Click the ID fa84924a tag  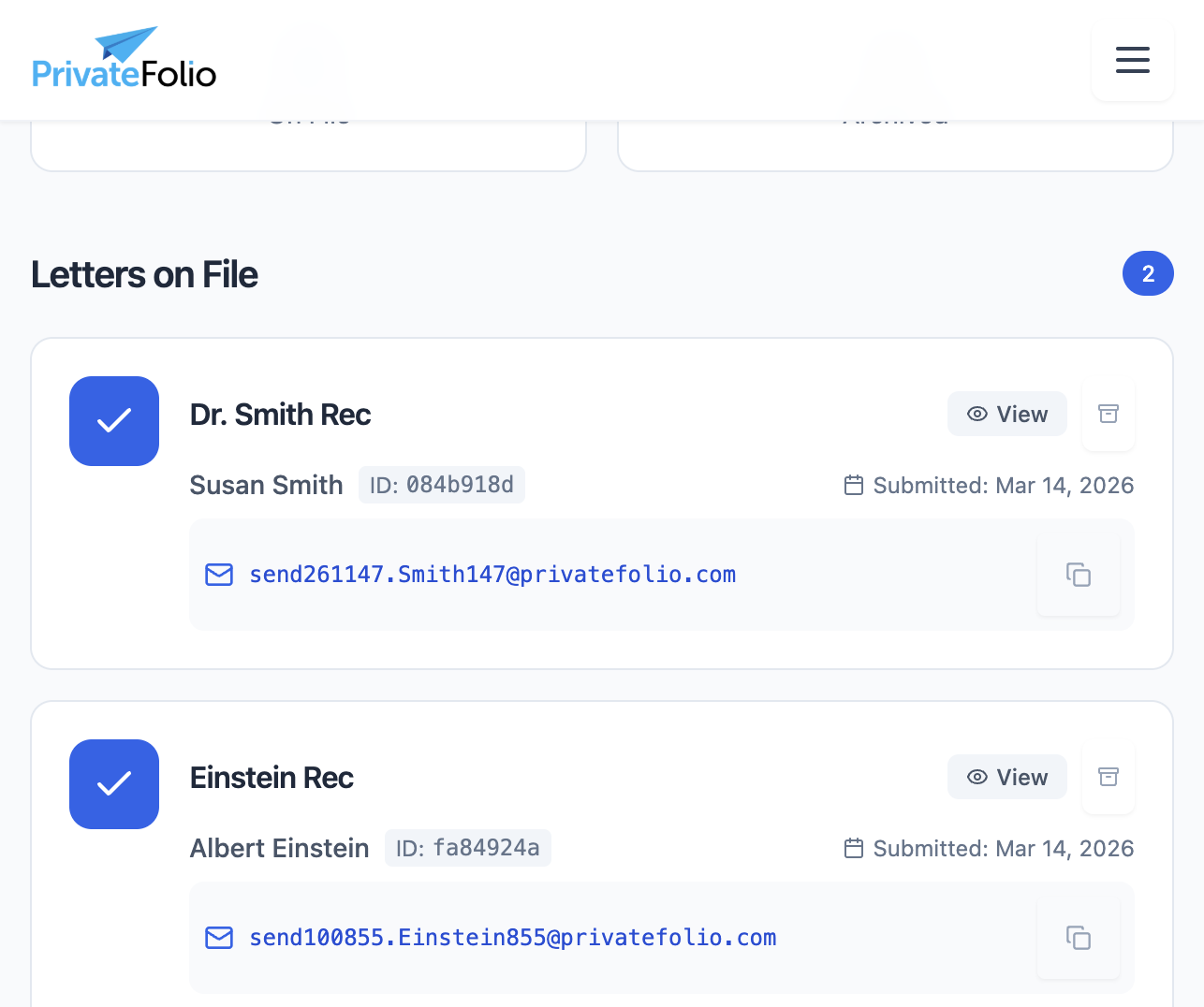tap(468, 848)
